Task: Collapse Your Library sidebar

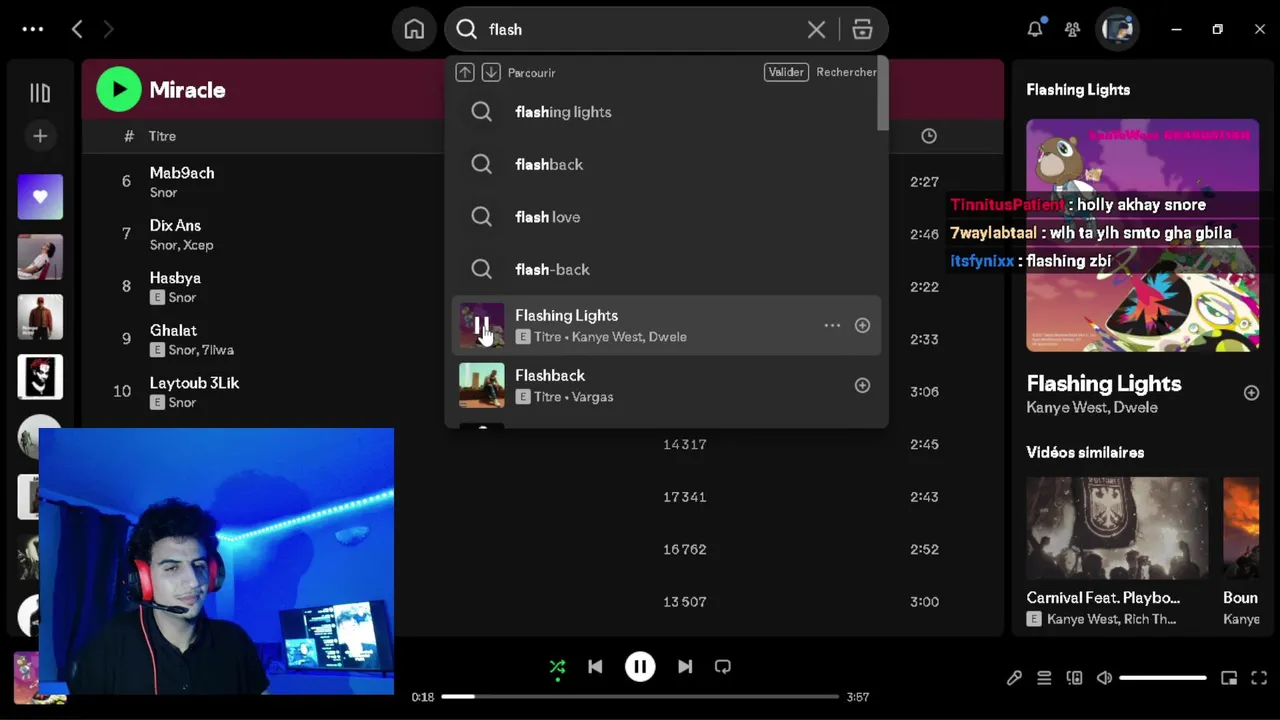Action: pyautogui.click(x=40, y=93)
